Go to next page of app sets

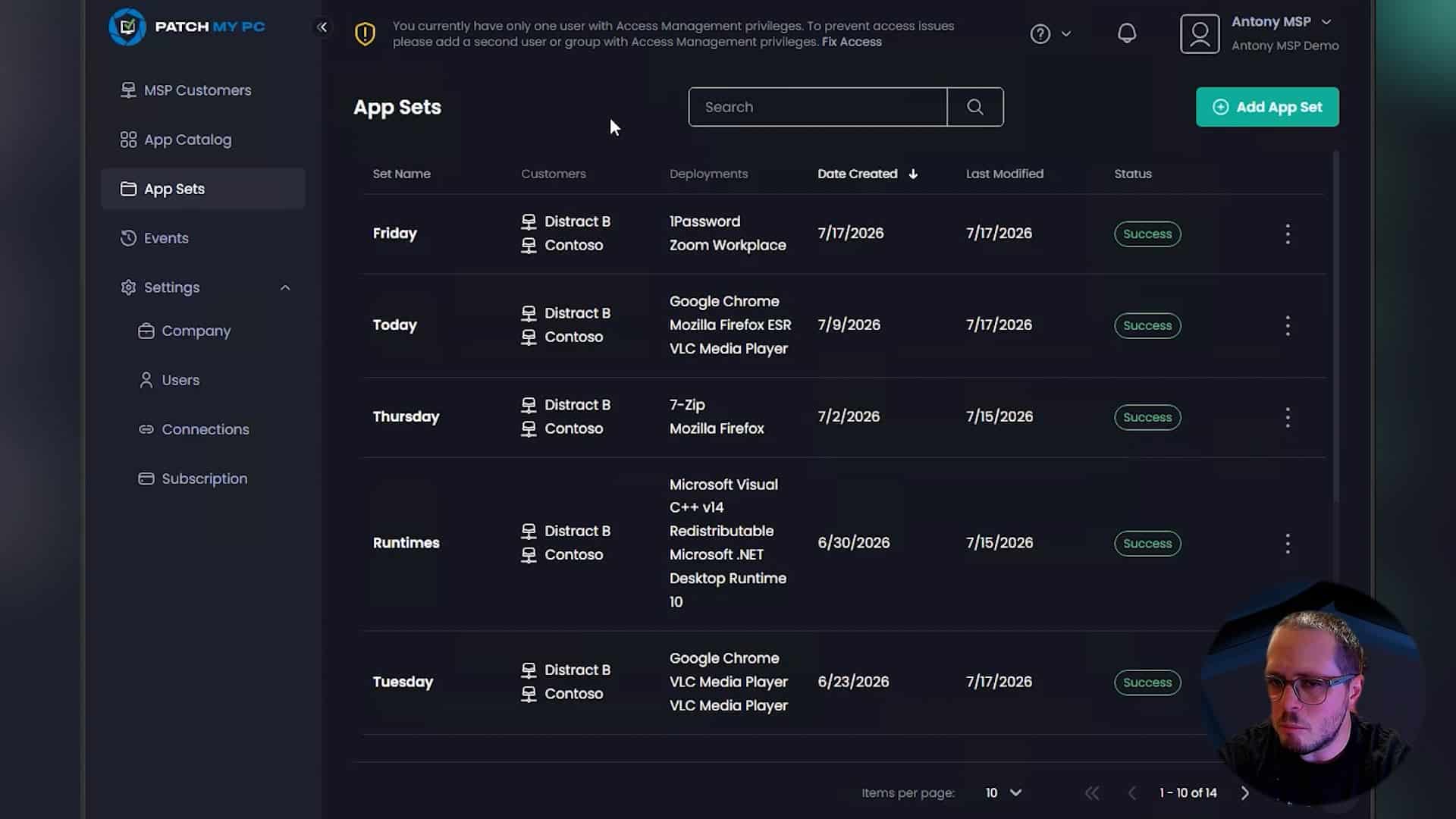pyautogui.click(x=1244, y=792)
